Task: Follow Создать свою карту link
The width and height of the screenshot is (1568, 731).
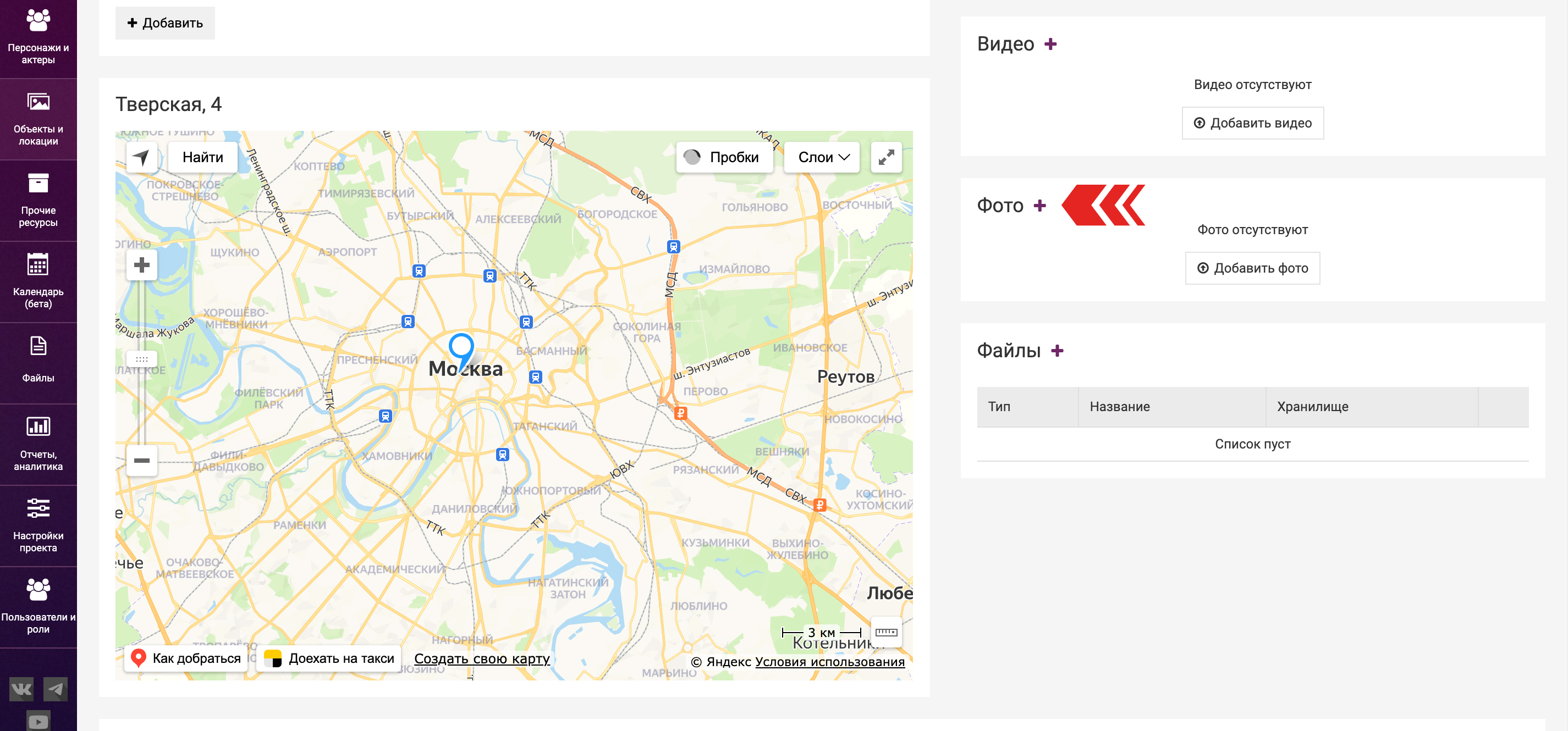Action: 481,658
